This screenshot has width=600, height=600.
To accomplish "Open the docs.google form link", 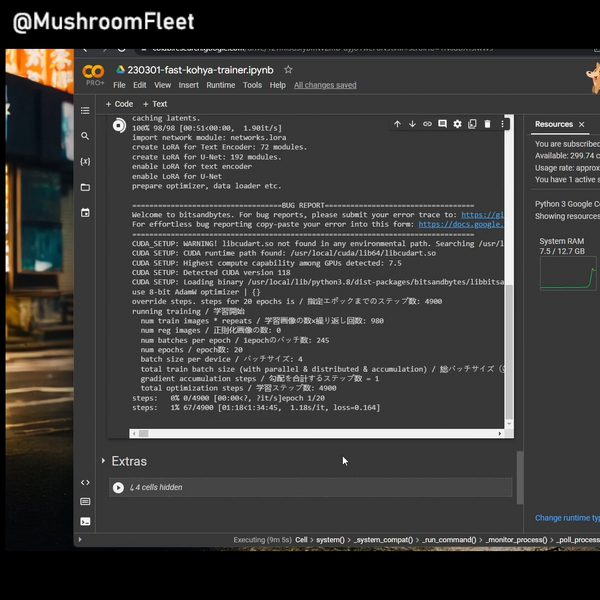I will click(x=461, y=224).
